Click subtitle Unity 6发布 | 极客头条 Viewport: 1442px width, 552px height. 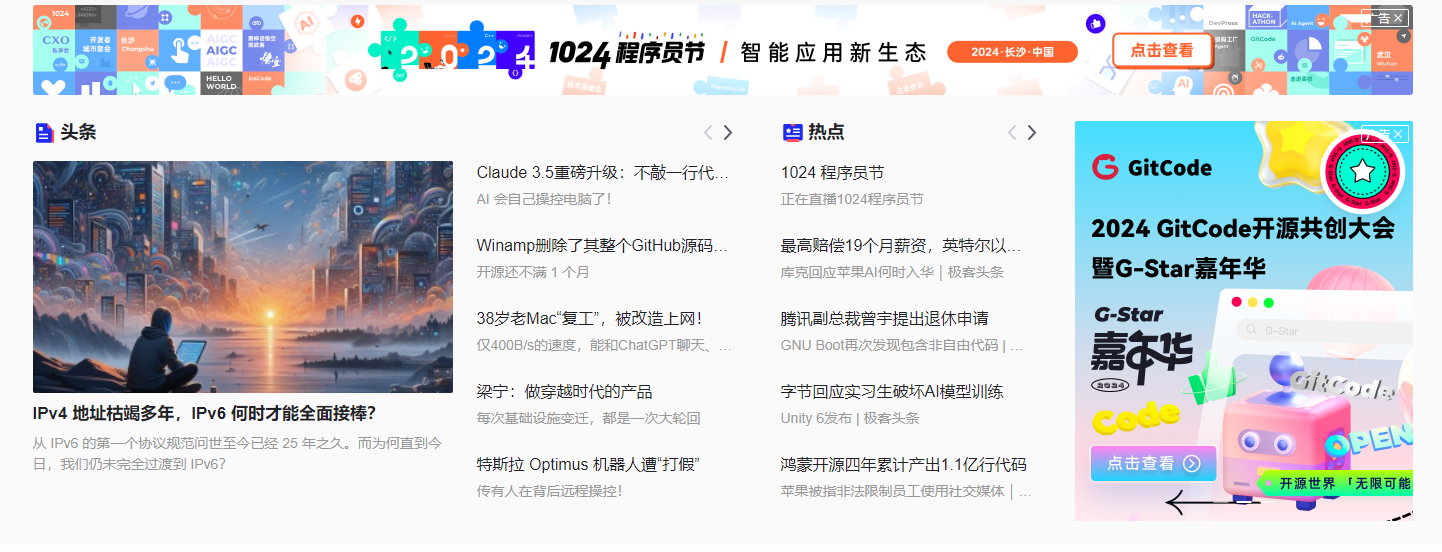pyautogui.click(x=850, y=418)
